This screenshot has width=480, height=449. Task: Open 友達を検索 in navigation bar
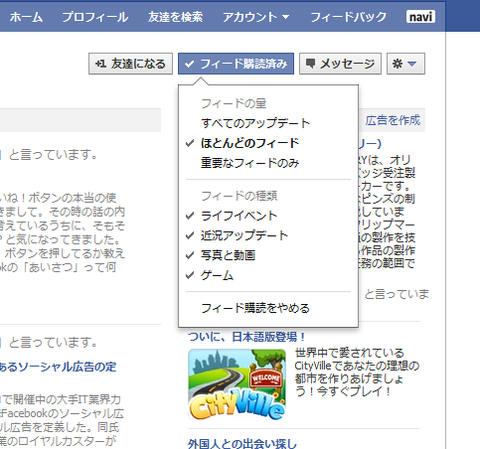pyautogui.click(x=175, y=17)
